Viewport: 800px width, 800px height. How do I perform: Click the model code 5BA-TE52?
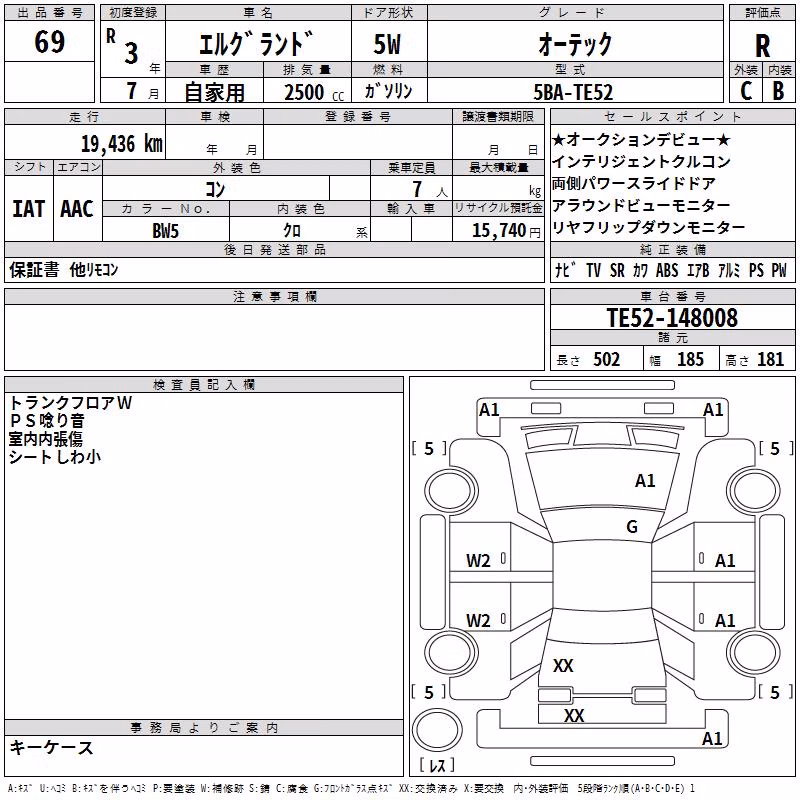(573, 92)
